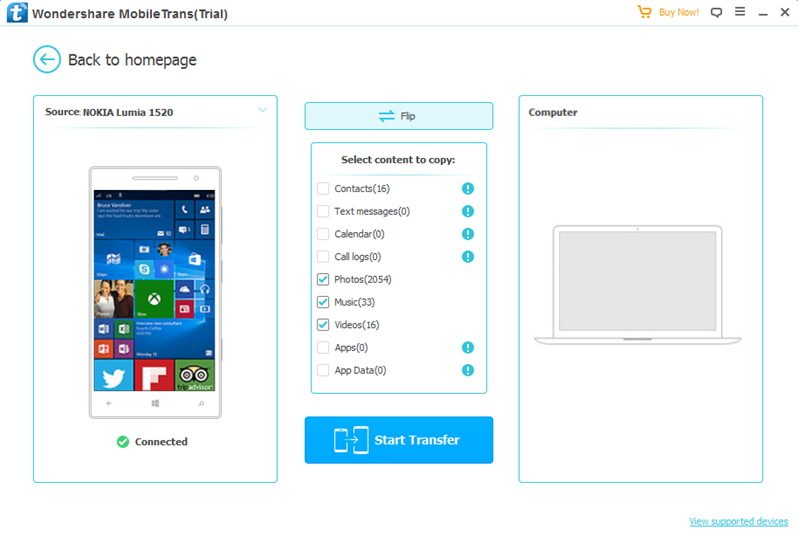Check the Contacts(16) checkbox
This screenshot has width=798, height=535.
tap(323, 189)
